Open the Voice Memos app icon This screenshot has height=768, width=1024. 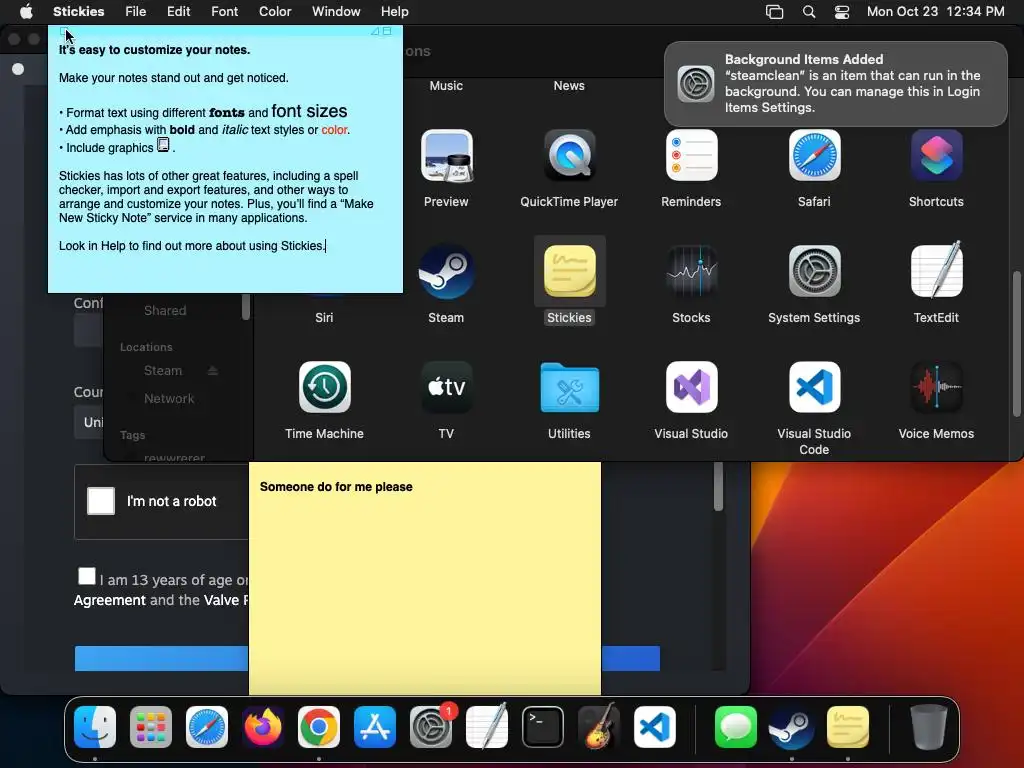[936, 387]
